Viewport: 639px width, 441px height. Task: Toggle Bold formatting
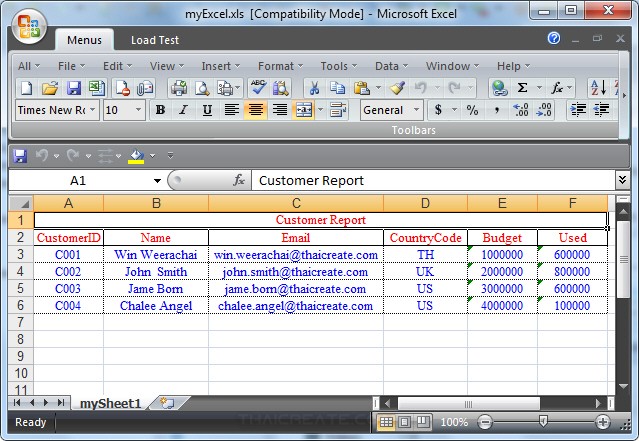[x=160, y=110]
